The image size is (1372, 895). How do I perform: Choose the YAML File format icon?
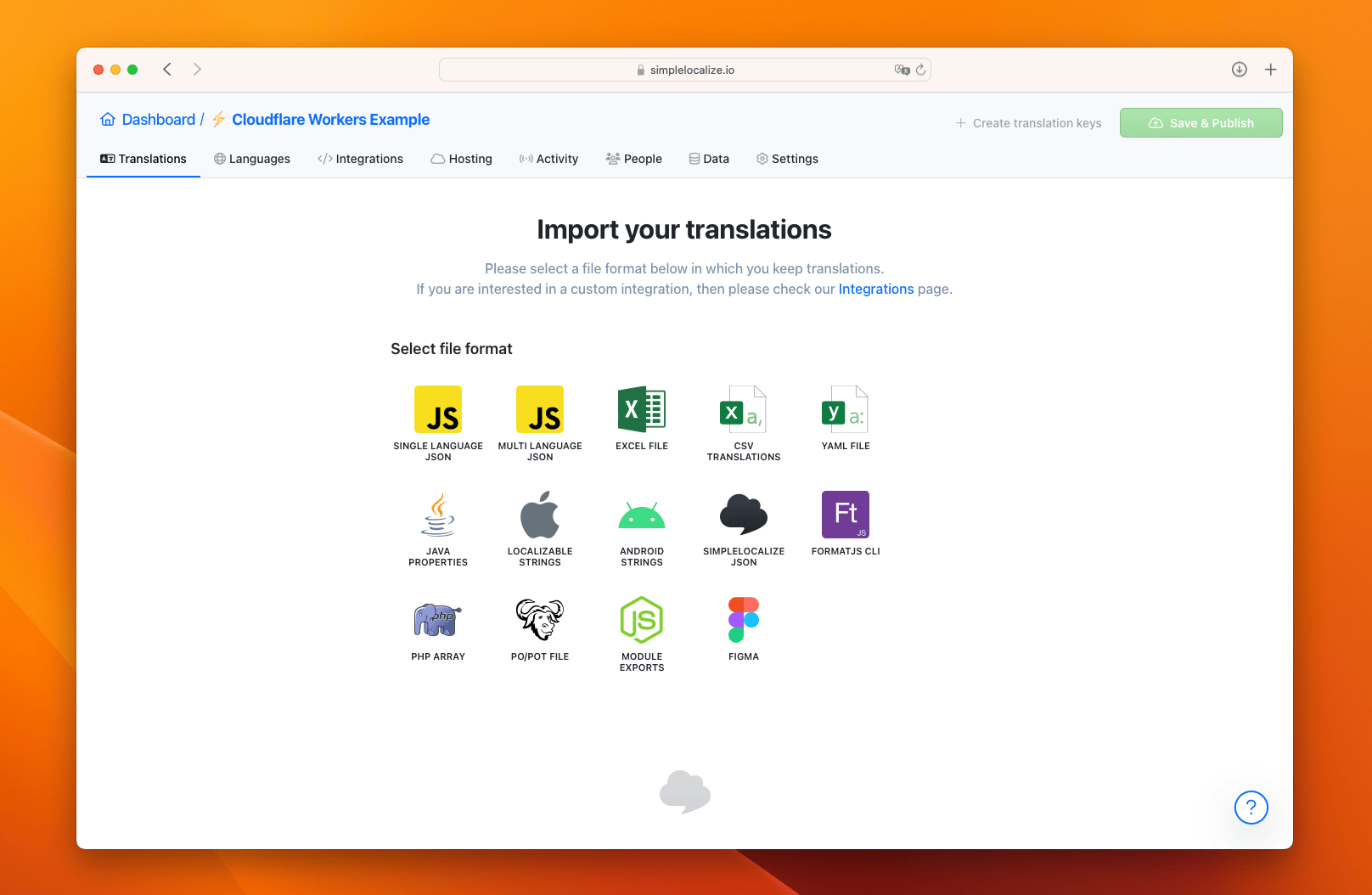click(846, 409)
